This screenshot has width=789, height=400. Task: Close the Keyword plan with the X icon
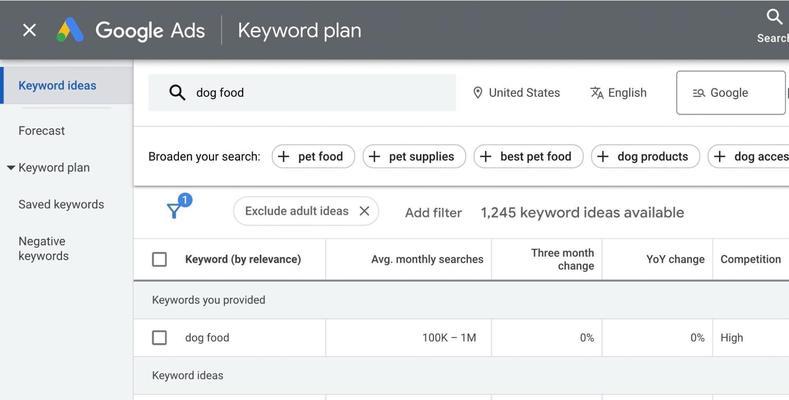pos(29,31)
